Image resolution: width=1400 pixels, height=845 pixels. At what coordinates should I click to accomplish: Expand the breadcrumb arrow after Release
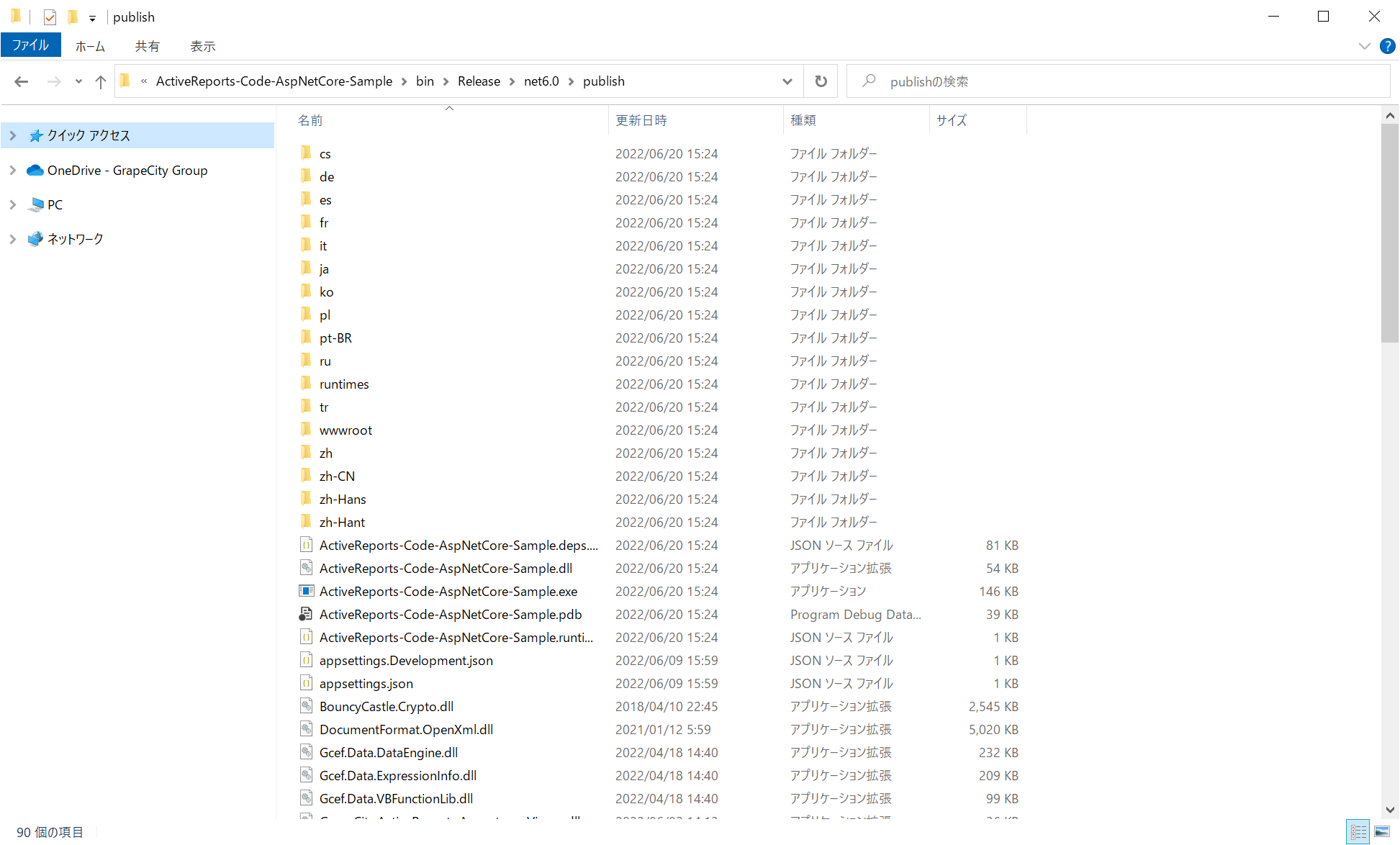[x=512, y=81]
